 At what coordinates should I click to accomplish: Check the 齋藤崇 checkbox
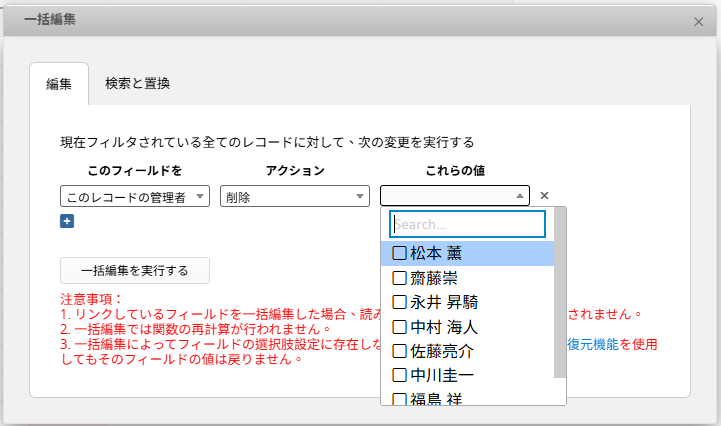tap(399, 278)
